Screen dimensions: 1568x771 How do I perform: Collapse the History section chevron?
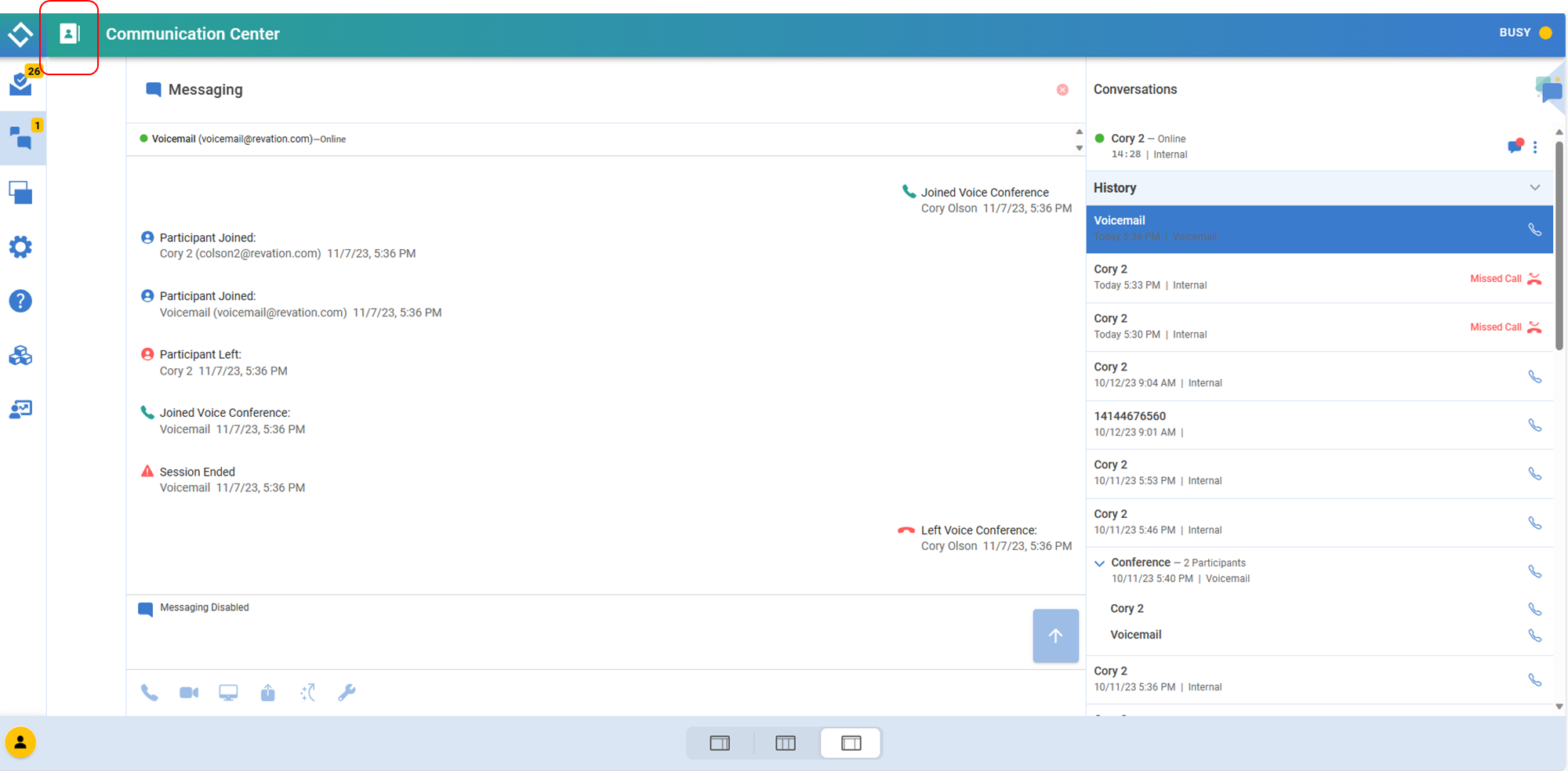[x=1534, y=188]
